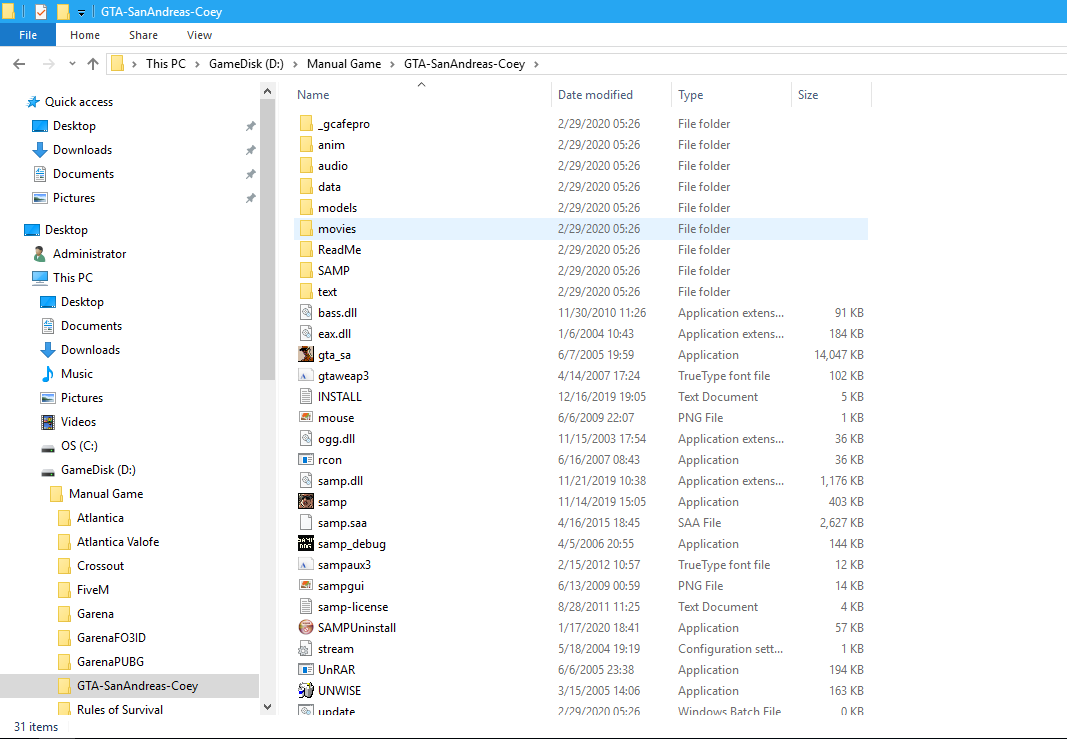Select the sampgui PNG file icon

[x=306, y=586]
